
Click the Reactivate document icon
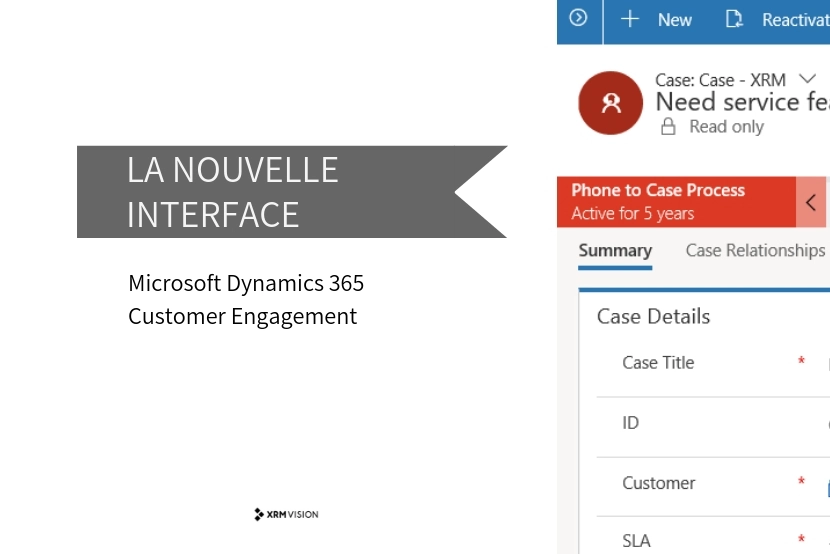click(x=735, y=19)
